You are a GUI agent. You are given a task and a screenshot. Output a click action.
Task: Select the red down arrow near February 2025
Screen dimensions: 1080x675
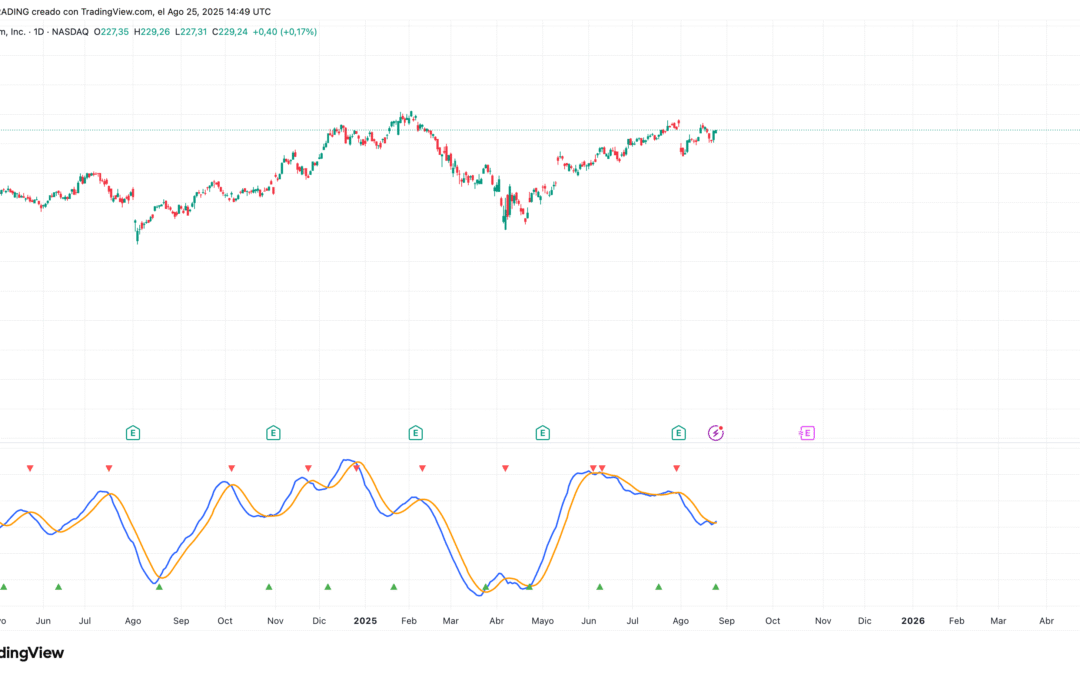422,468
